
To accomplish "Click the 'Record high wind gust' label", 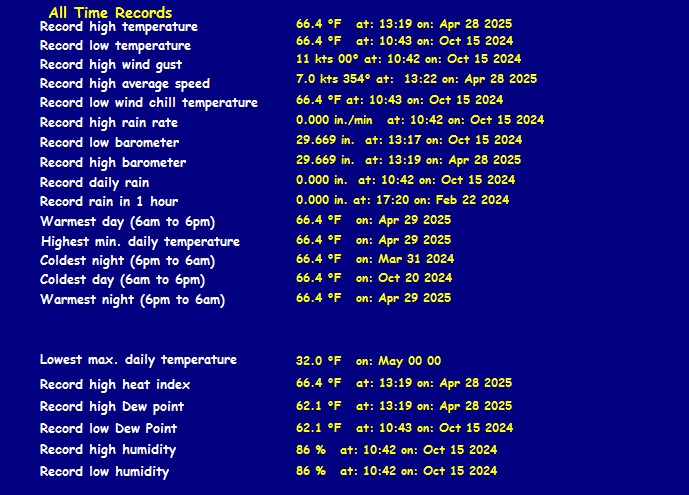I will (111, 65).
